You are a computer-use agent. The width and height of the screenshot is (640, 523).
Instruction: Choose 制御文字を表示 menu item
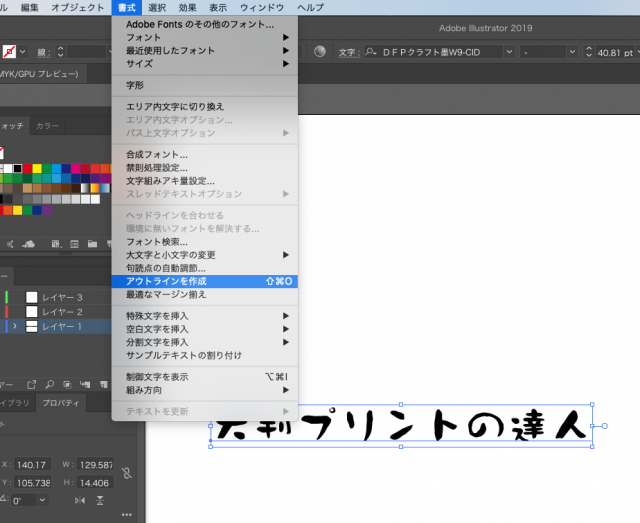tap(204, 377)
